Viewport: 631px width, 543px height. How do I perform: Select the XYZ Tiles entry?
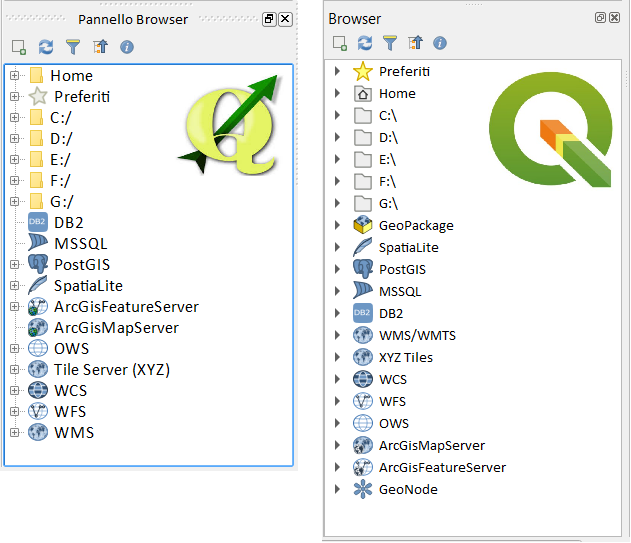click(x=405, y=357)
